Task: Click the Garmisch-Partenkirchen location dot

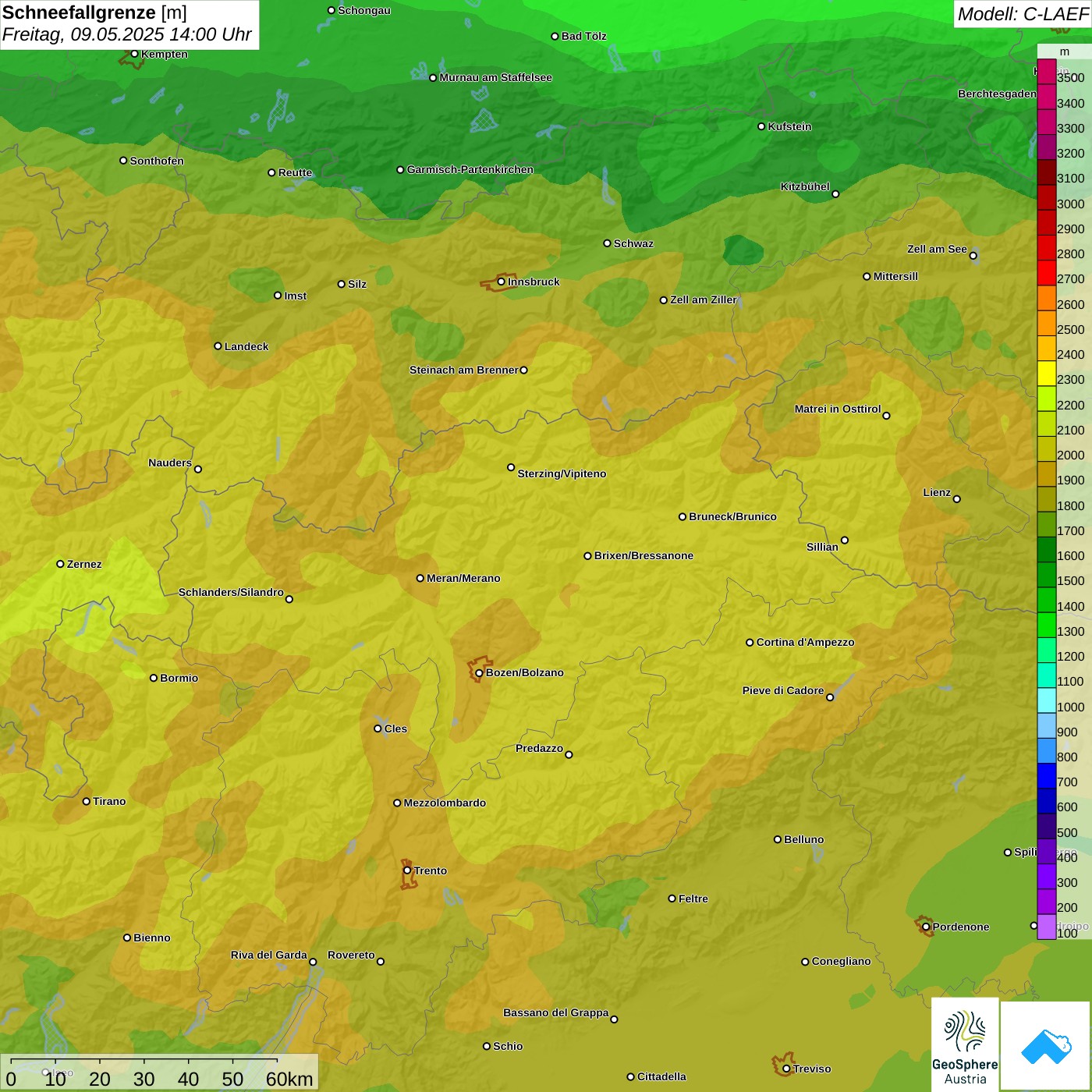Action: [x=400, y=169]
